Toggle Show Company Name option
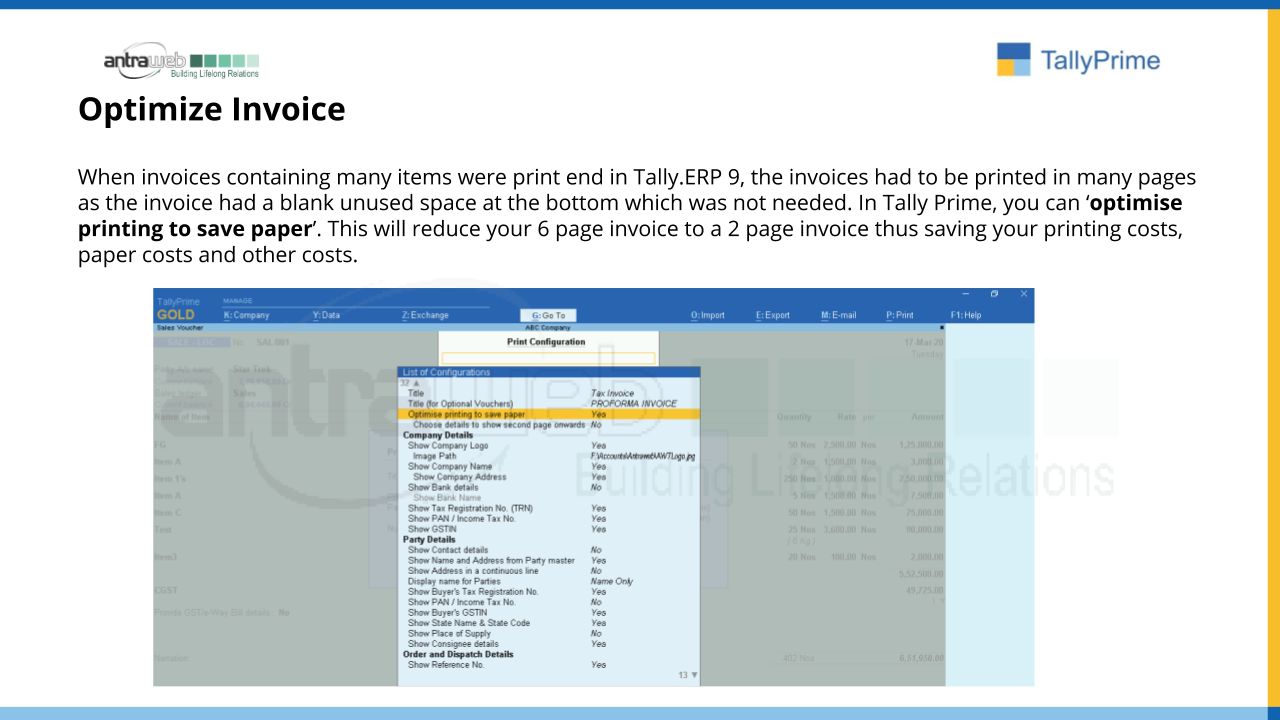 coord(549,466)
